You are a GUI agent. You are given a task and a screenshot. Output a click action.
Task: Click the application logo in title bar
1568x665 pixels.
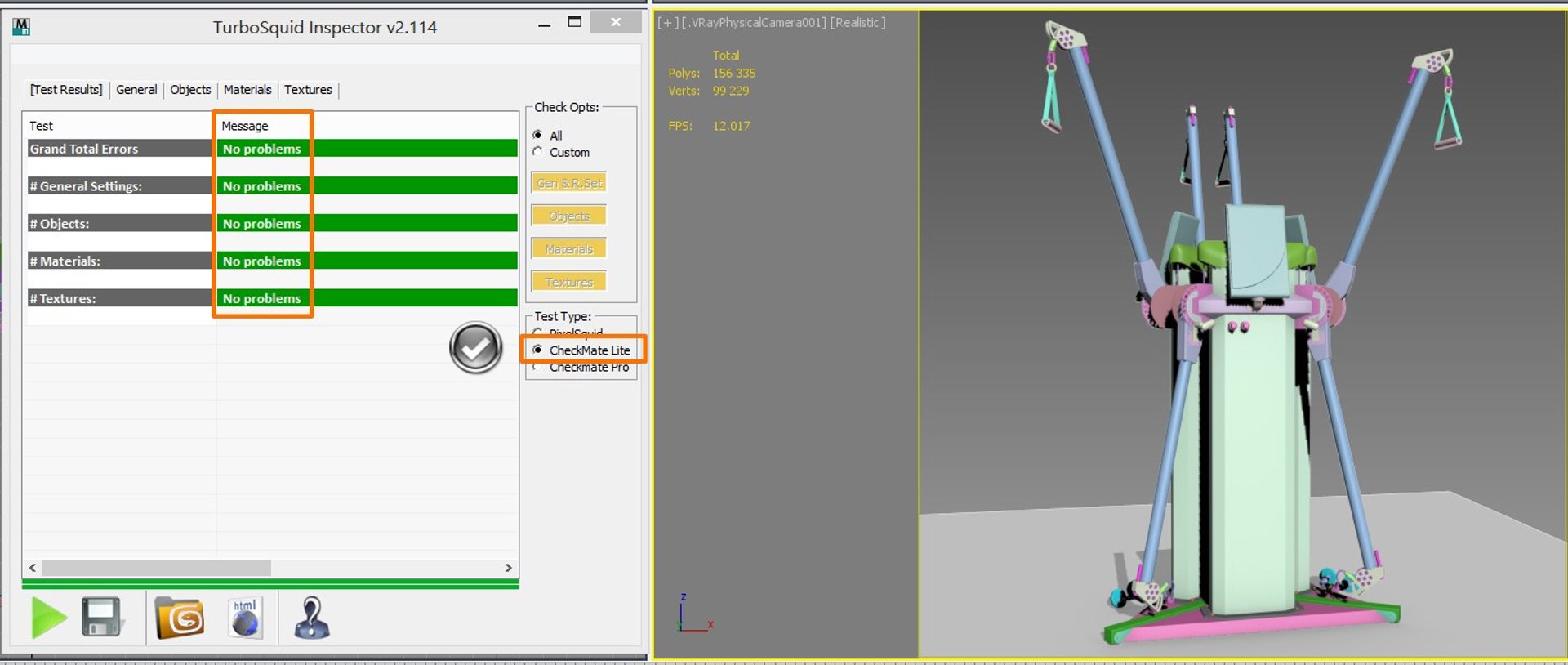click(21, 27)
